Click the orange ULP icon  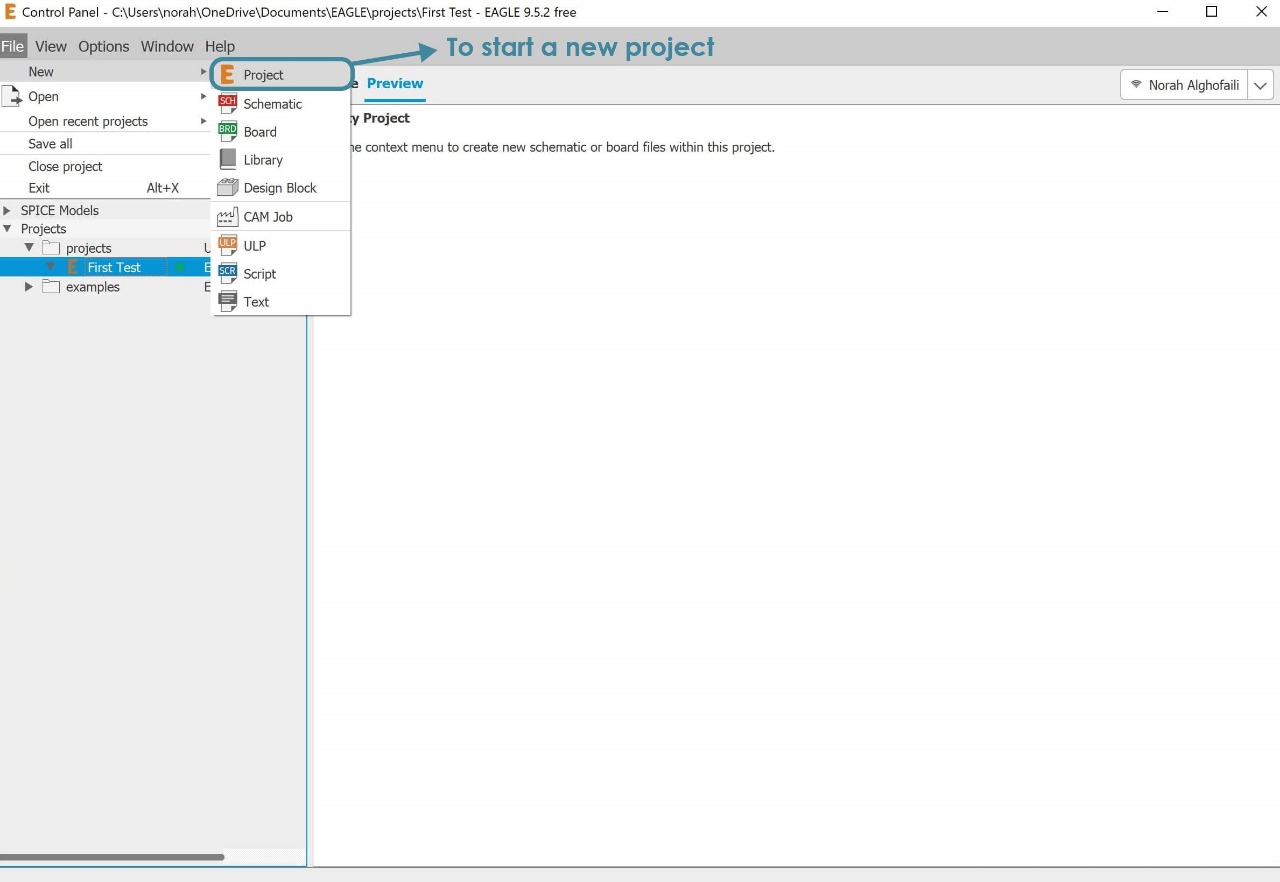227,245
